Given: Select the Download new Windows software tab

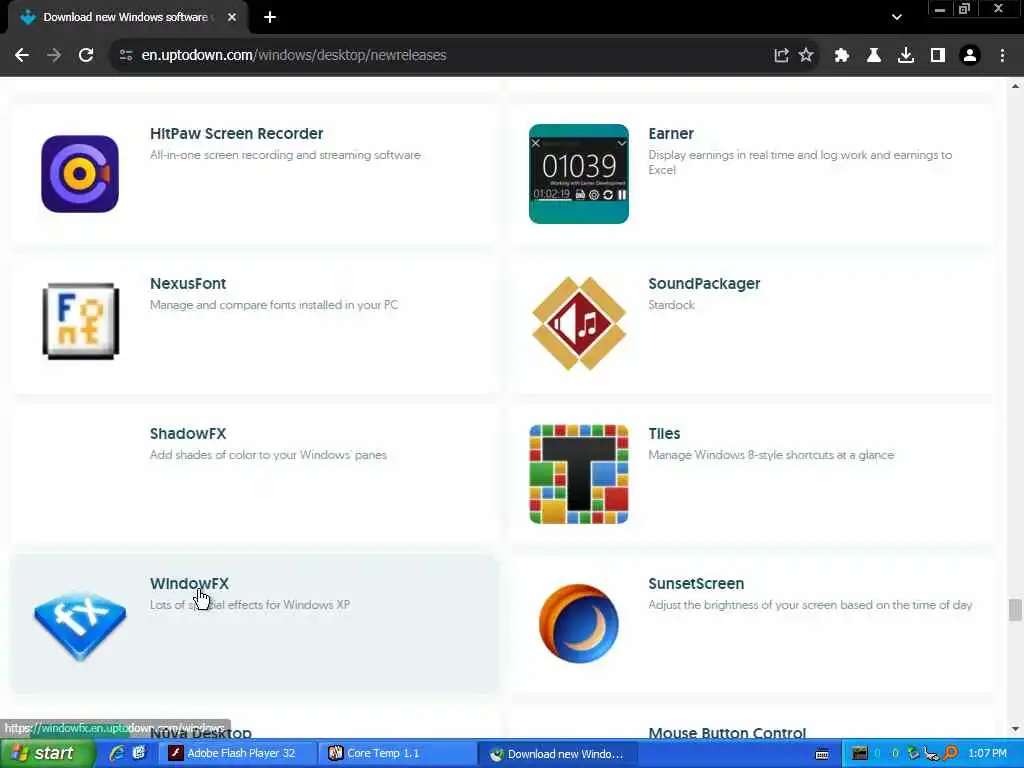Looking at the screenshot, I should coord(127,18).
